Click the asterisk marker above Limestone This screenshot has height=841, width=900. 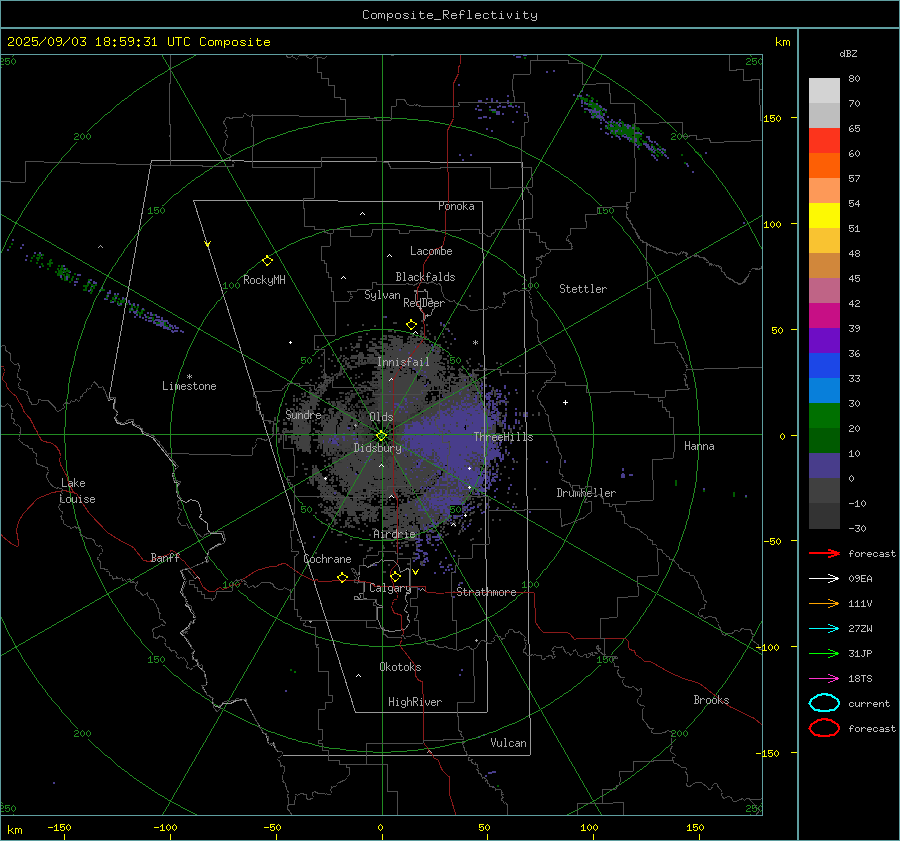[x=189, y=377]
